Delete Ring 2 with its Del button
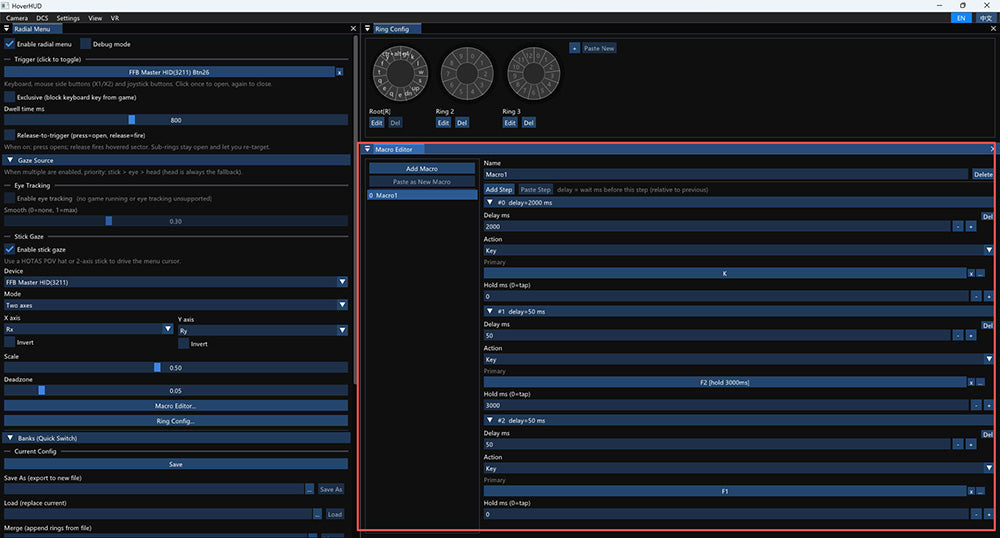 [462, 122]
